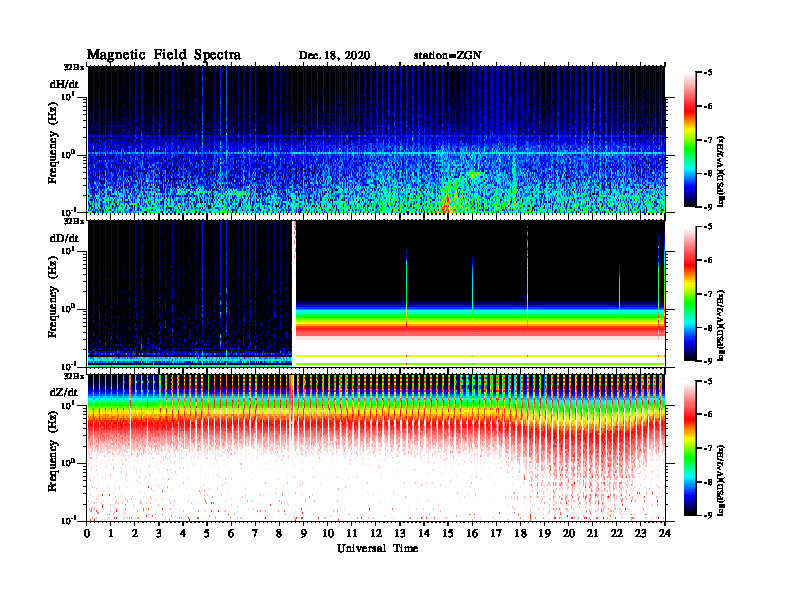Click the spike after 13 UT in dD/dt panel
792x612 pixels.
(x=406, y=290)
